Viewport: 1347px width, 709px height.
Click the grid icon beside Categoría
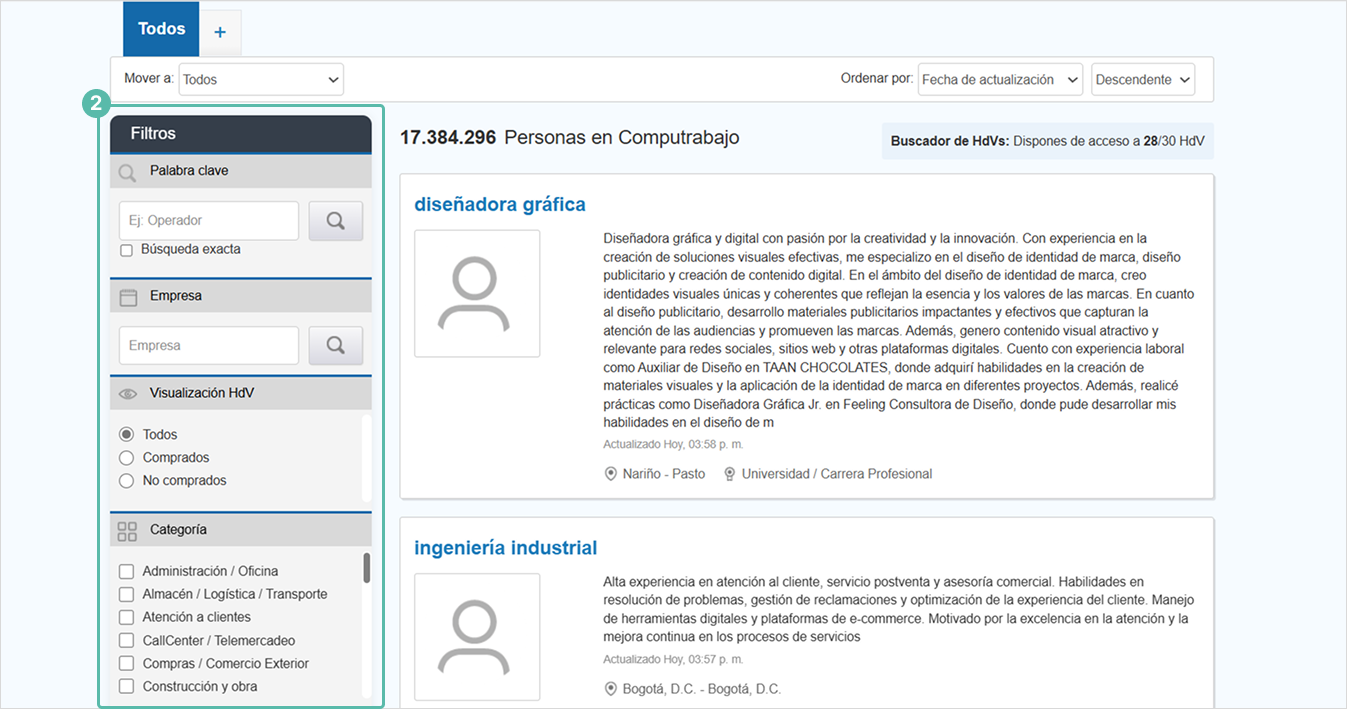127,530
